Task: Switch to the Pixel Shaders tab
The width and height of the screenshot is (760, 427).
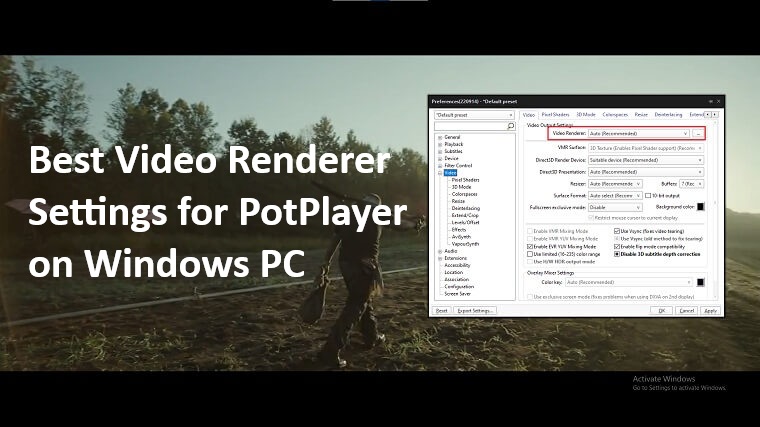Action: [x=555, y=115]
